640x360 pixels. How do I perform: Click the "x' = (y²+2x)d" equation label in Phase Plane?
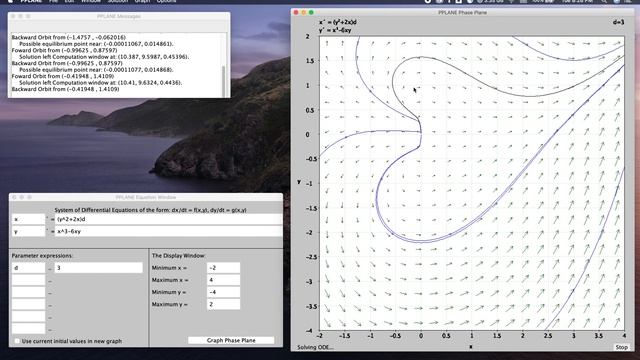[338, 22]
